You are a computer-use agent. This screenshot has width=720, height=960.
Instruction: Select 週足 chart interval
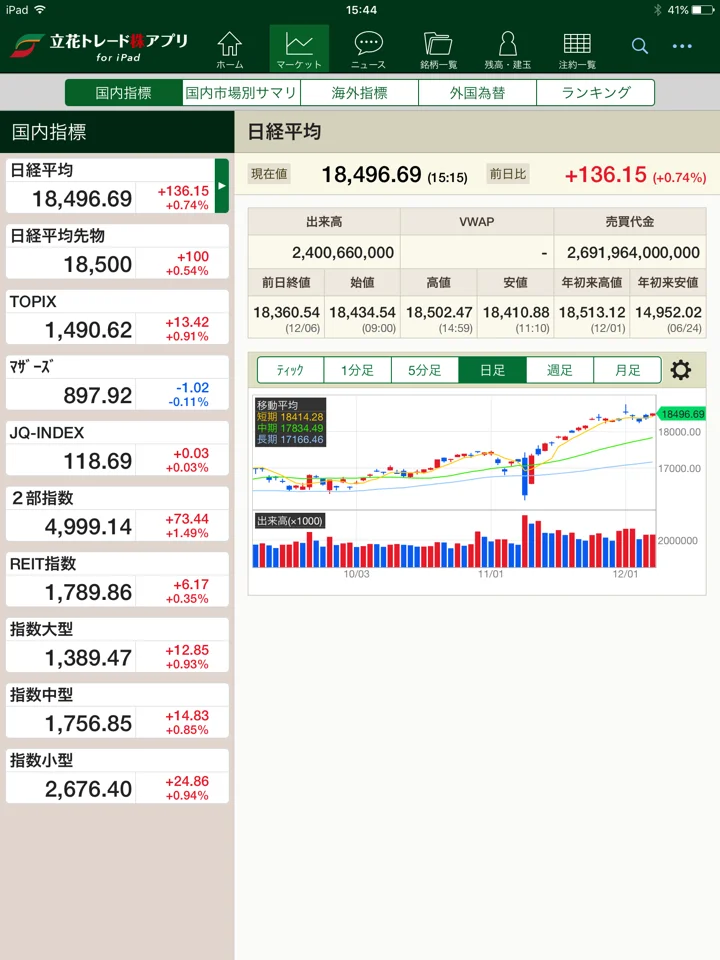560,370
